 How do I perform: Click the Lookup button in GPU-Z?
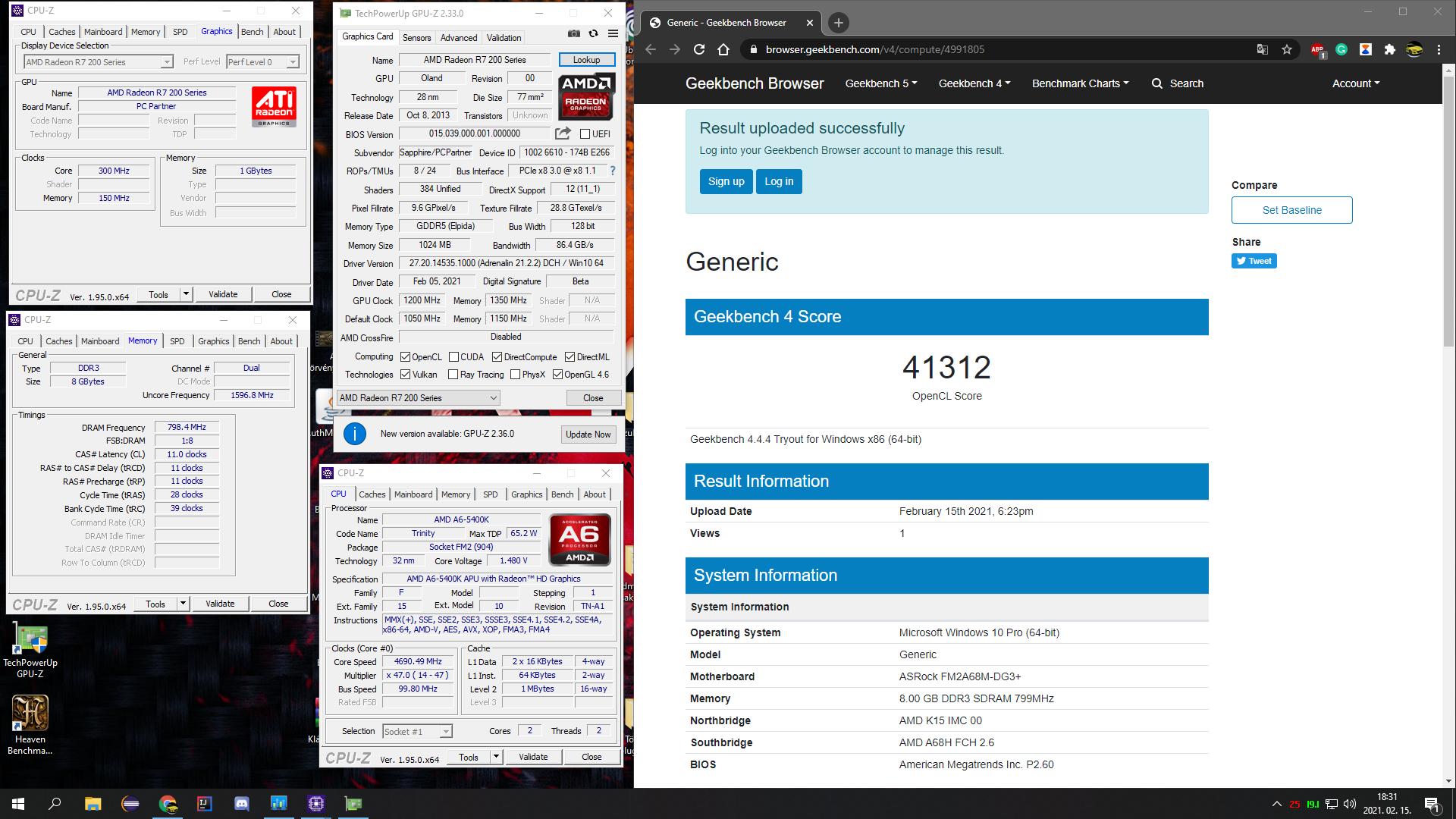(586, 60)
